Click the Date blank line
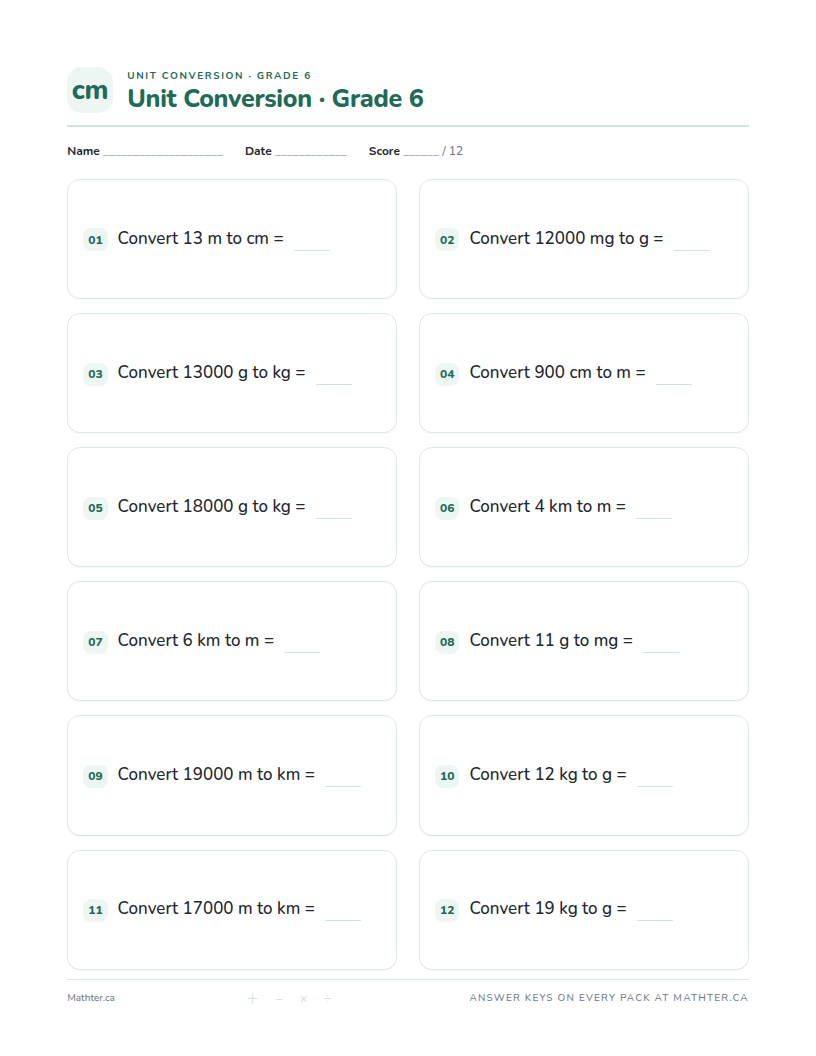 tap(310, 152)
